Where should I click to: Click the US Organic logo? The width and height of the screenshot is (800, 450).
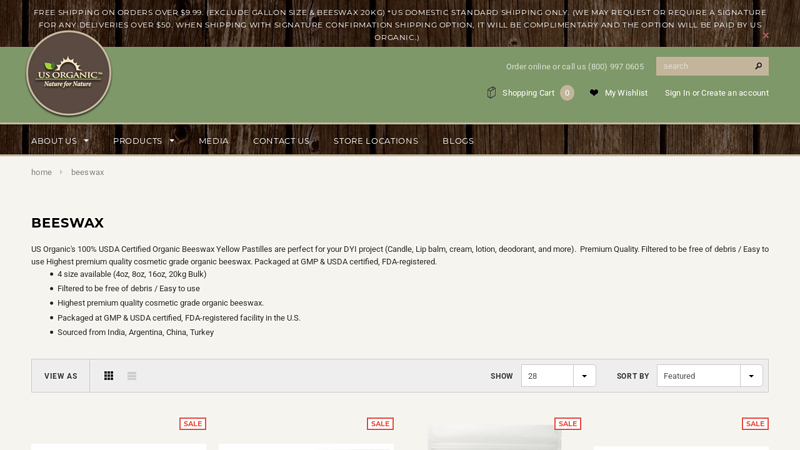68,73
